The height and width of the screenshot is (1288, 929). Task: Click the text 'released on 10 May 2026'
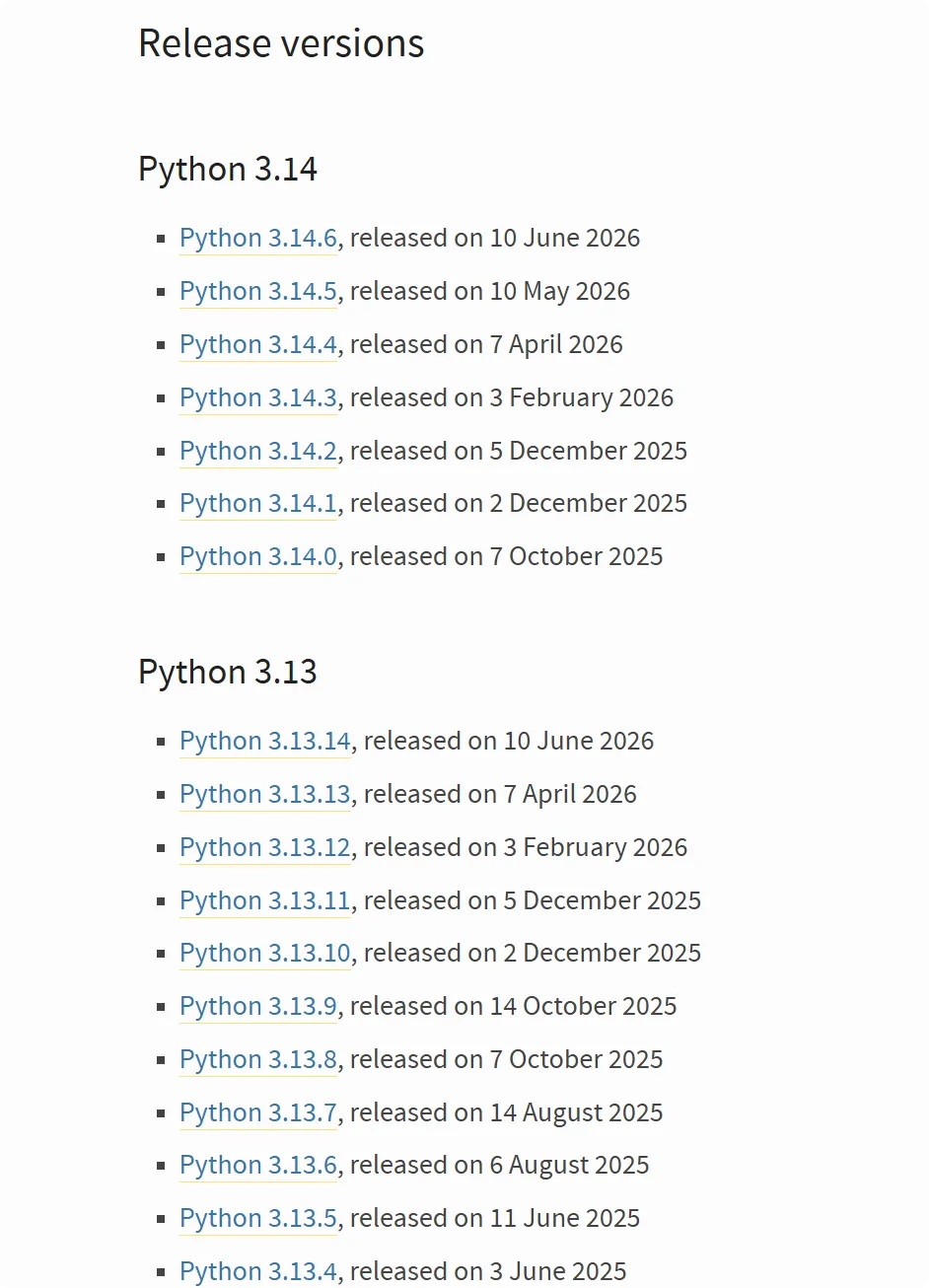tap(490, 292)
